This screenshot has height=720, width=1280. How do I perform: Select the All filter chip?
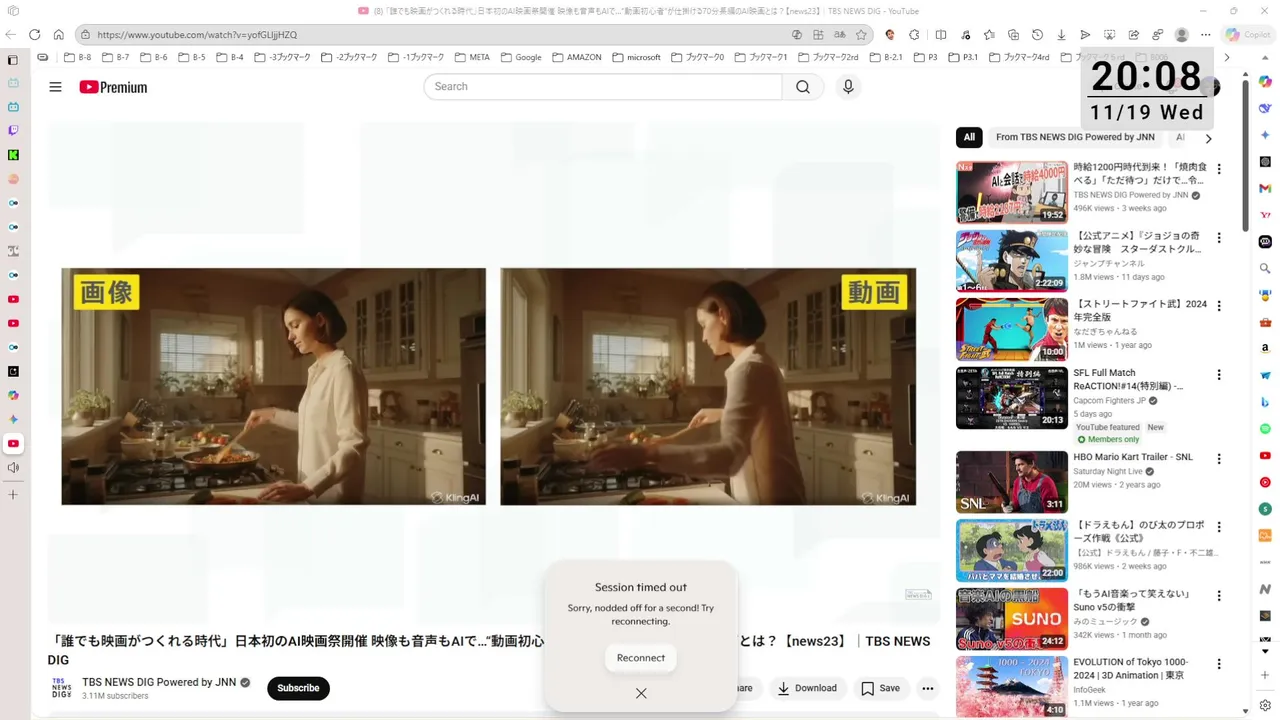[969, 137]
